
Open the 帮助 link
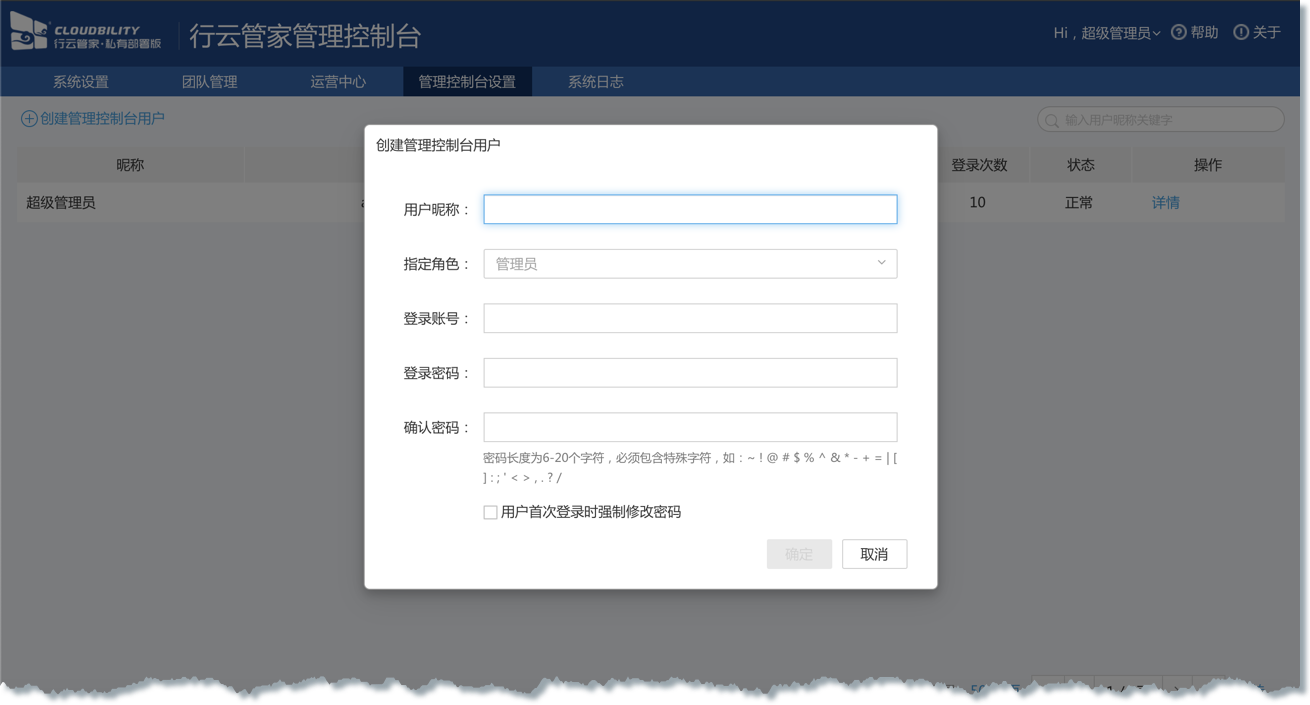[1204, 33]
